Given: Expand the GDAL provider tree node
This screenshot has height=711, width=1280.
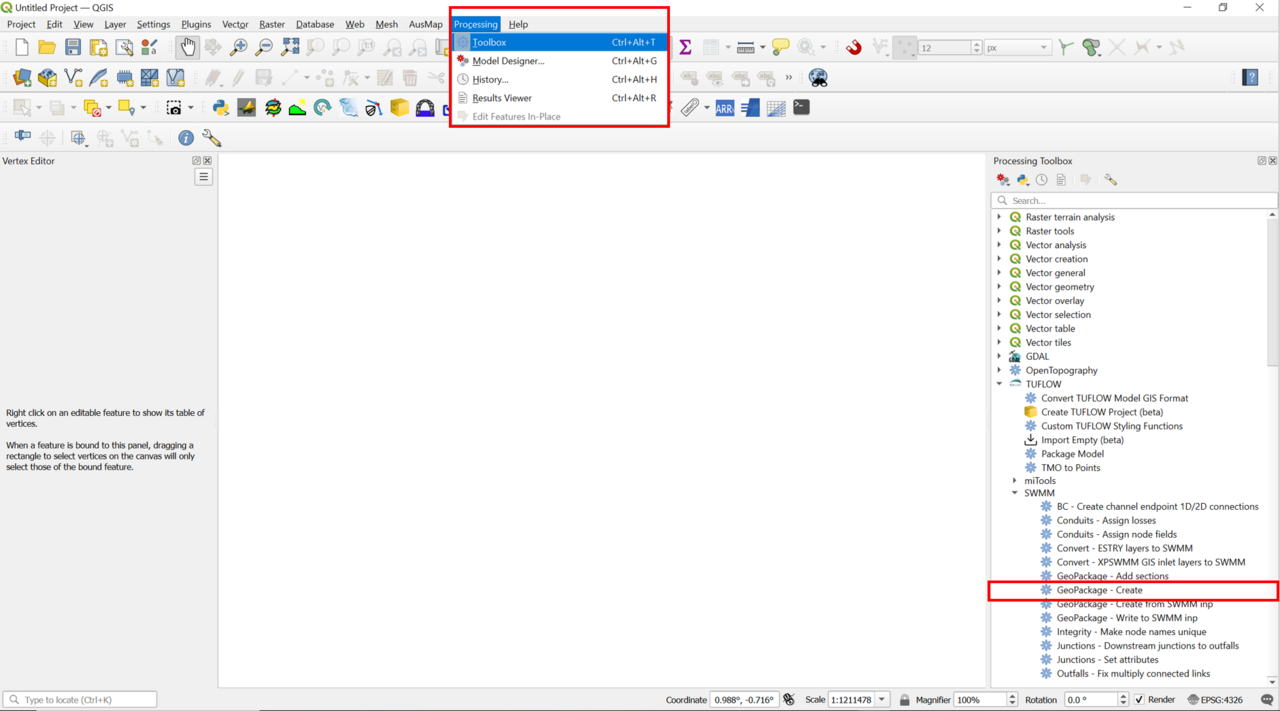Looking at the screenshot, I should (x=999, y=356).
